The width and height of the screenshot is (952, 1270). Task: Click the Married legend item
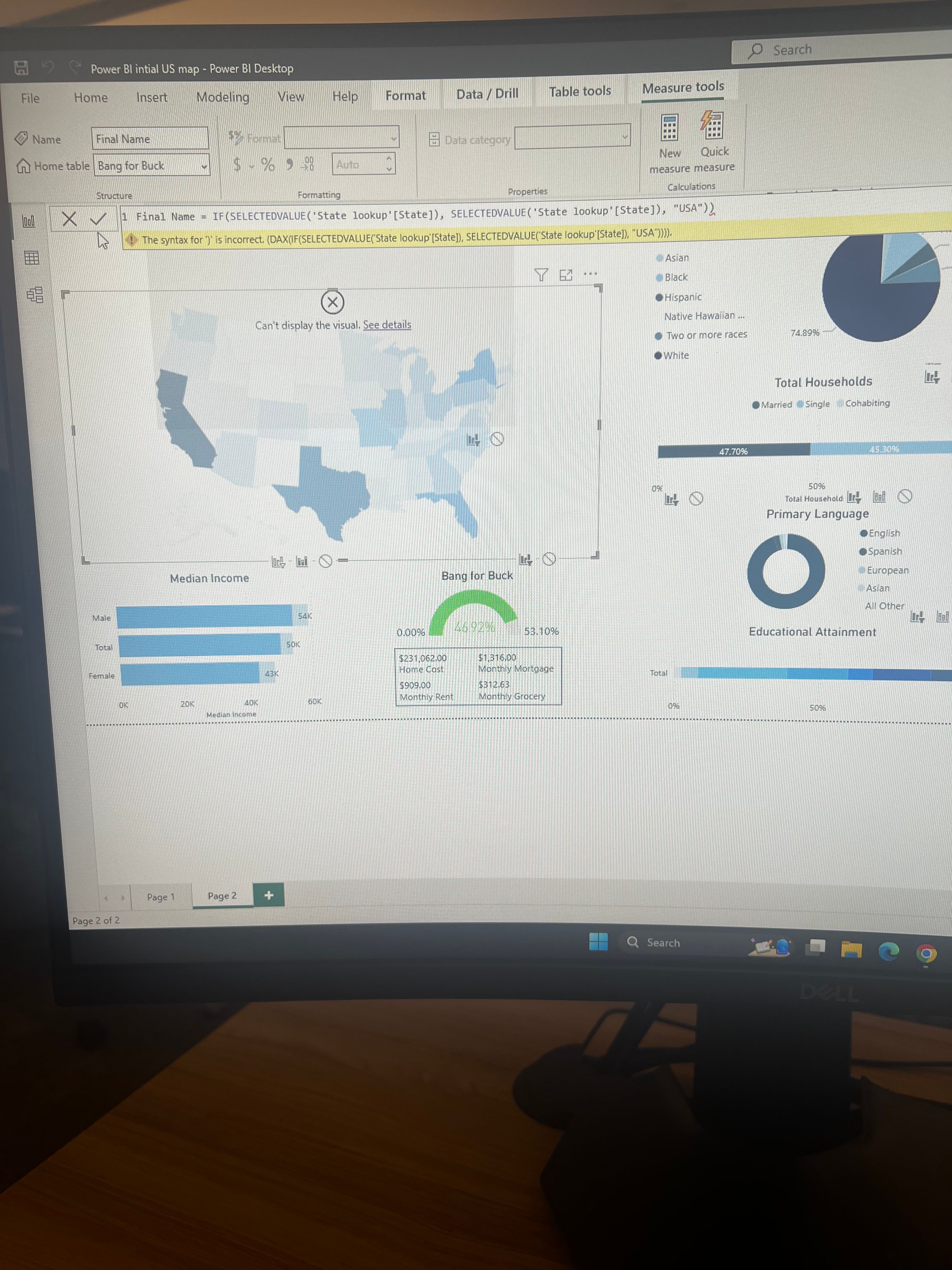click(772, 405)
